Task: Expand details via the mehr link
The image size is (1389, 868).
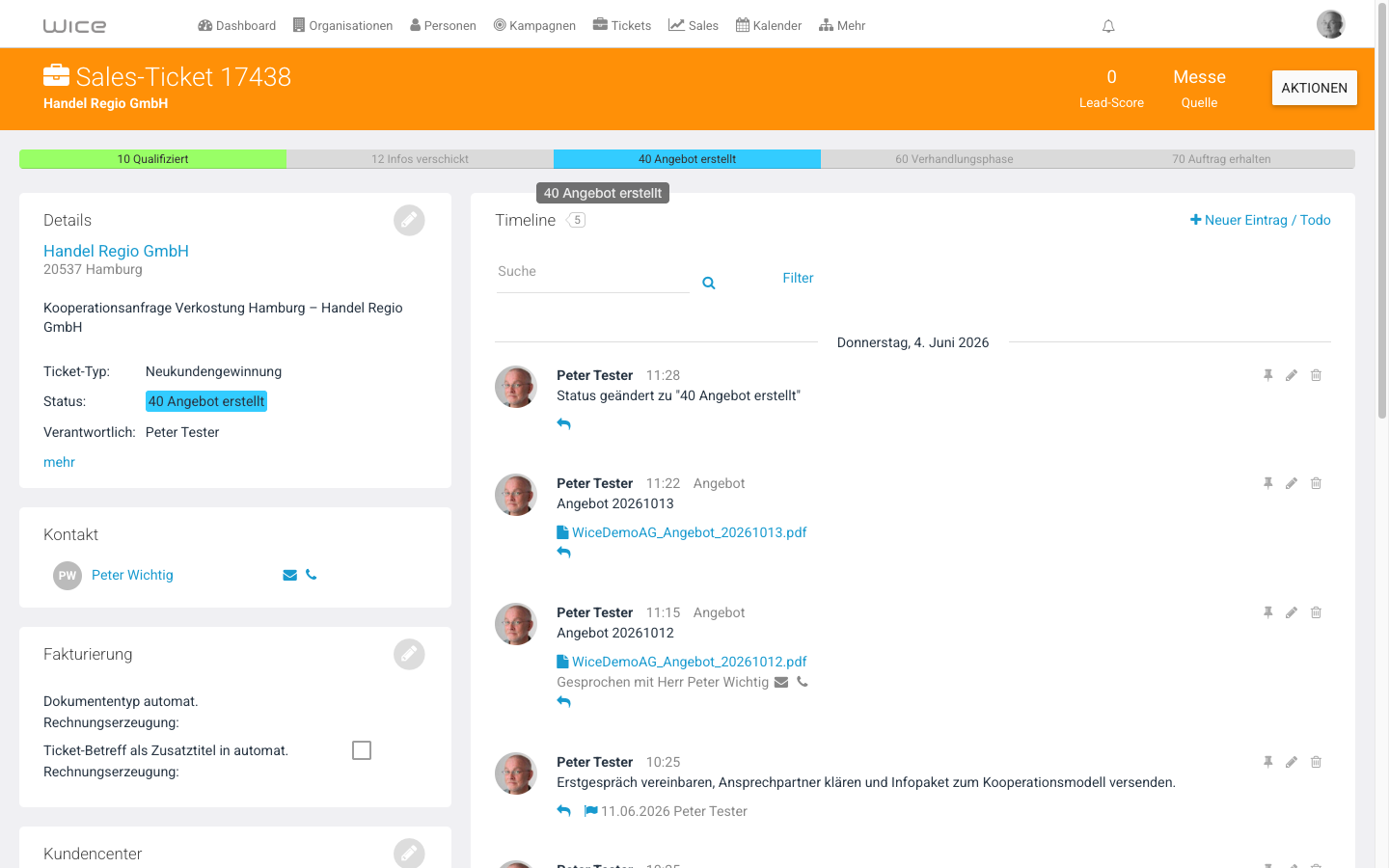Action: tap(59, 462)
